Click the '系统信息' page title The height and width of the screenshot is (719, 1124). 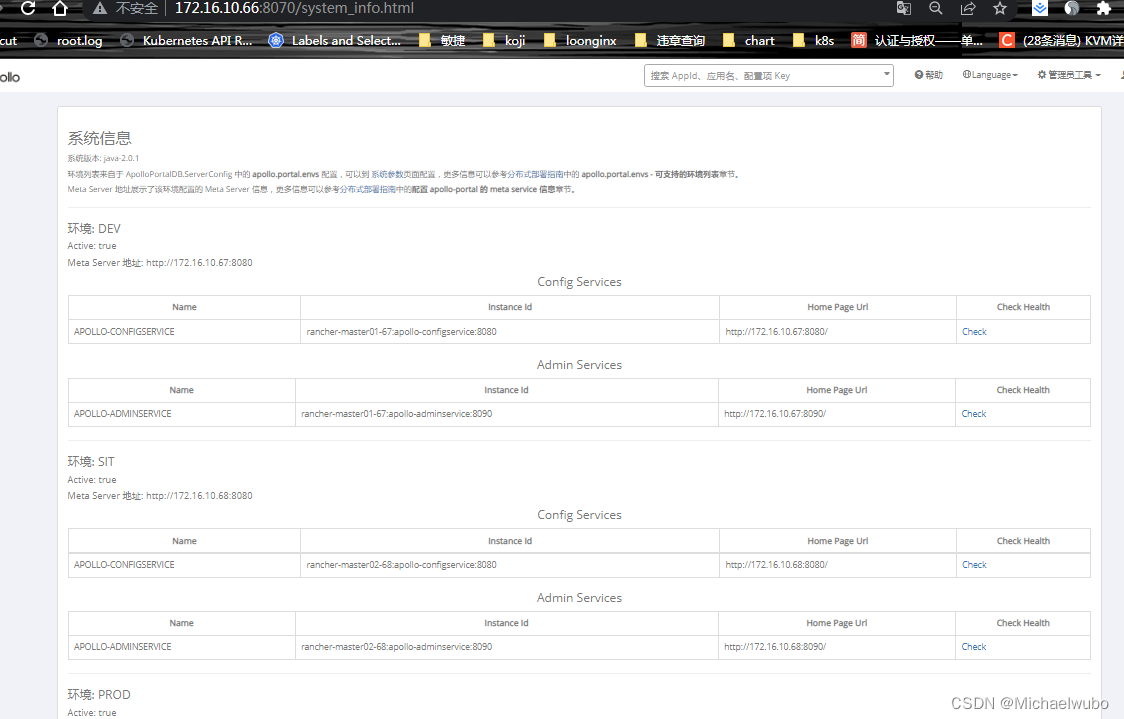[100, 138]
